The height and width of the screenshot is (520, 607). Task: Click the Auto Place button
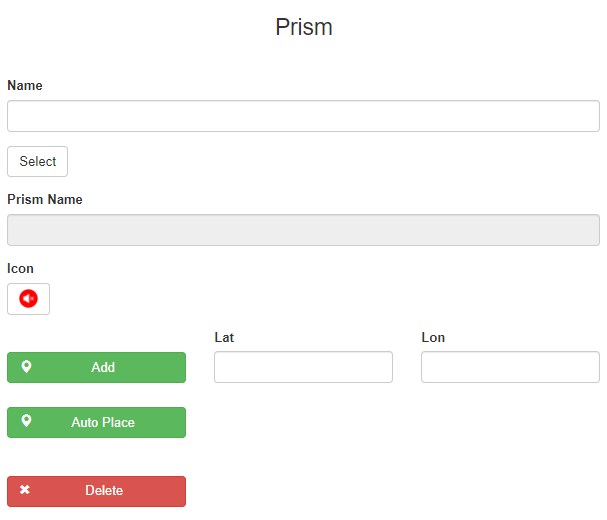pos(96,422)
